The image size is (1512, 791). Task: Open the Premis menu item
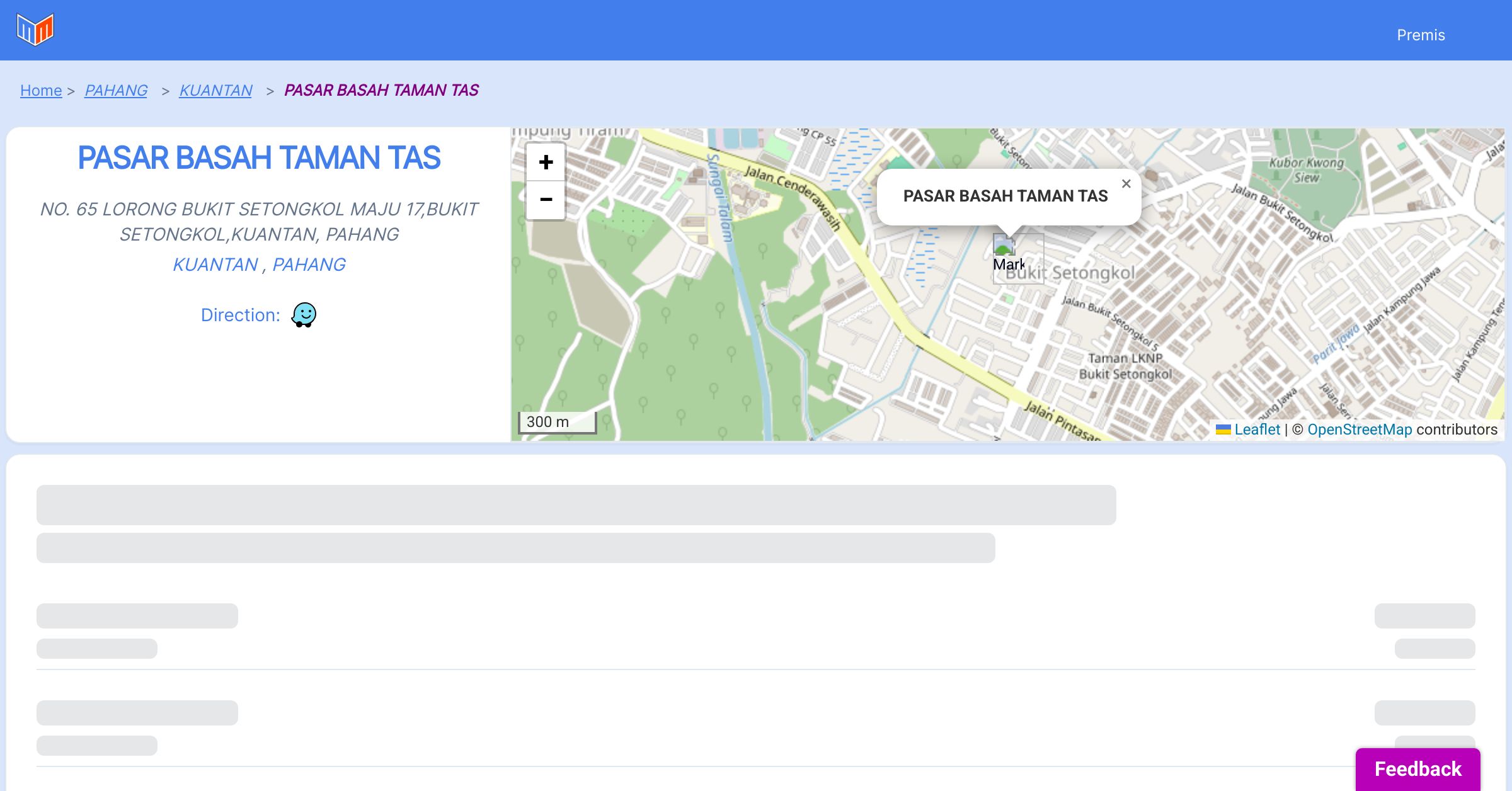click(1421, 35)
